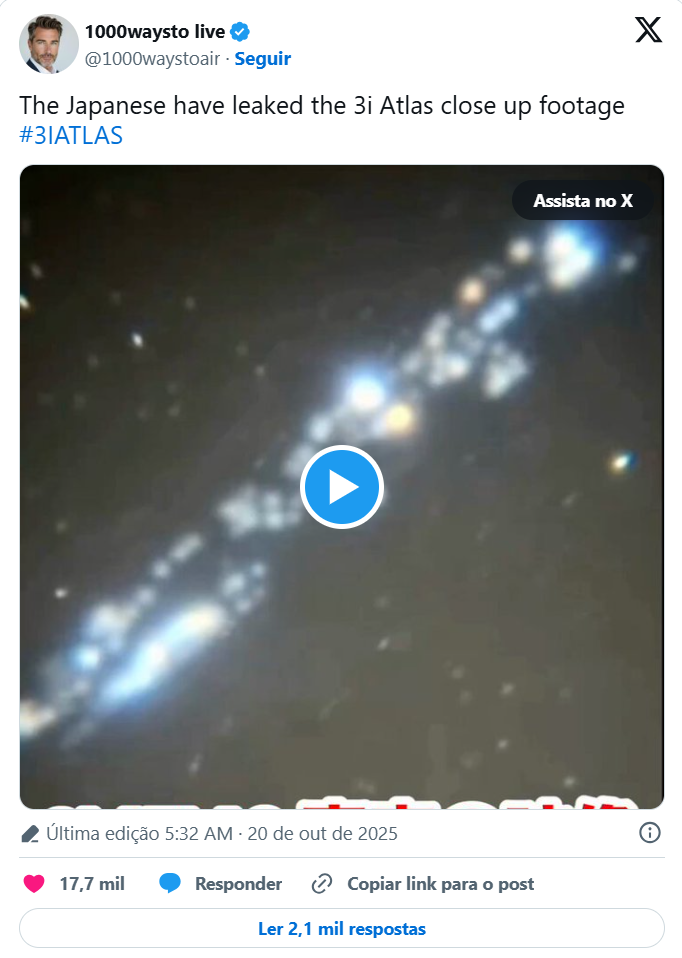Click the blue reply bubble icon
The height and width of the screenshot is (958, 682).
tap(170, 883)
